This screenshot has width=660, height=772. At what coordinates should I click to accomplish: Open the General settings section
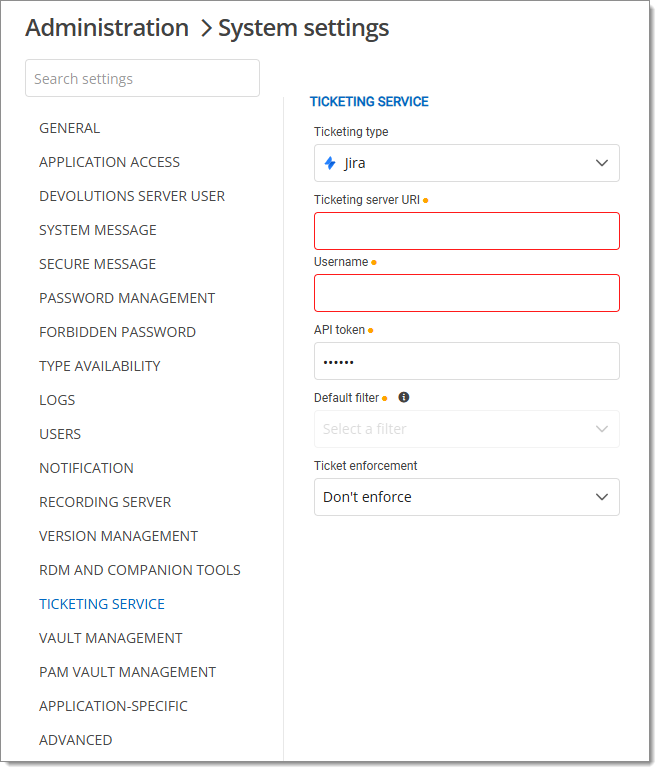click(x=69, y=128)
